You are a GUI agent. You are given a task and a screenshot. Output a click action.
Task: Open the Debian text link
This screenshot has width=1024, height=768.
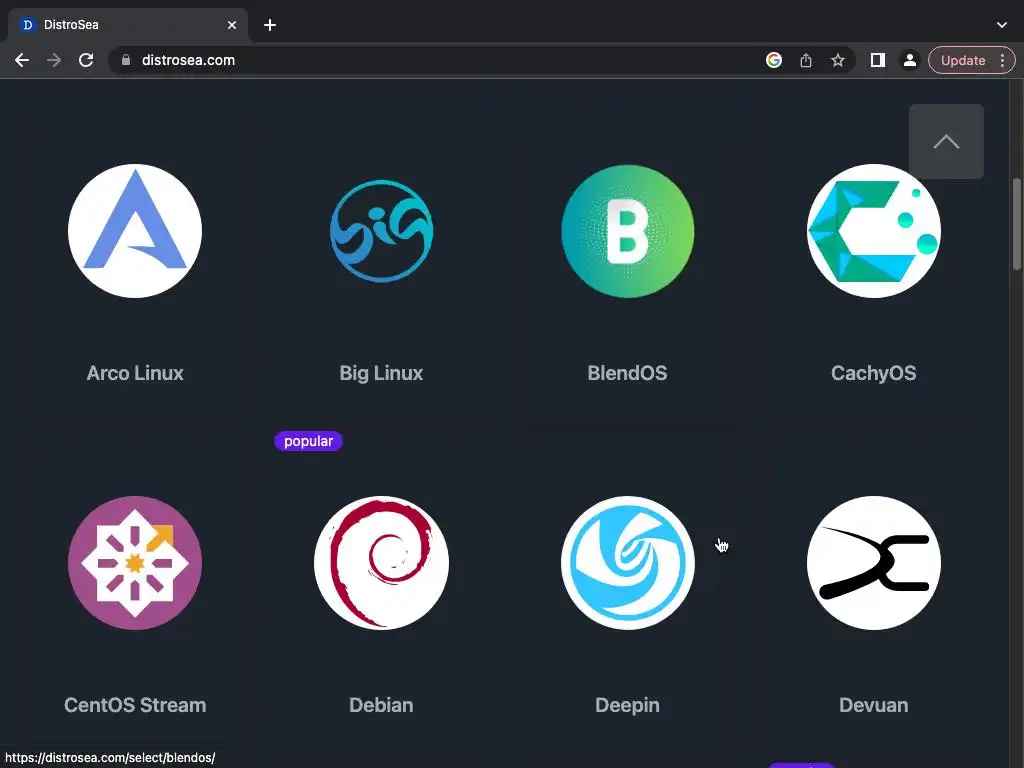click(x=381, y=705)
